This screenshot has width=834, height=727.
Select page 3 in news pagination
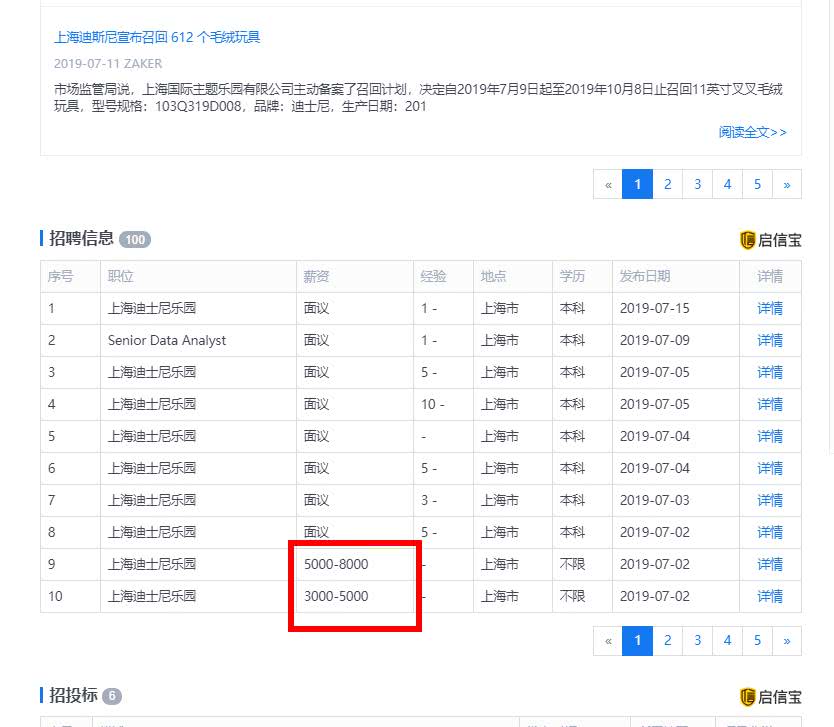pos(697,185)
